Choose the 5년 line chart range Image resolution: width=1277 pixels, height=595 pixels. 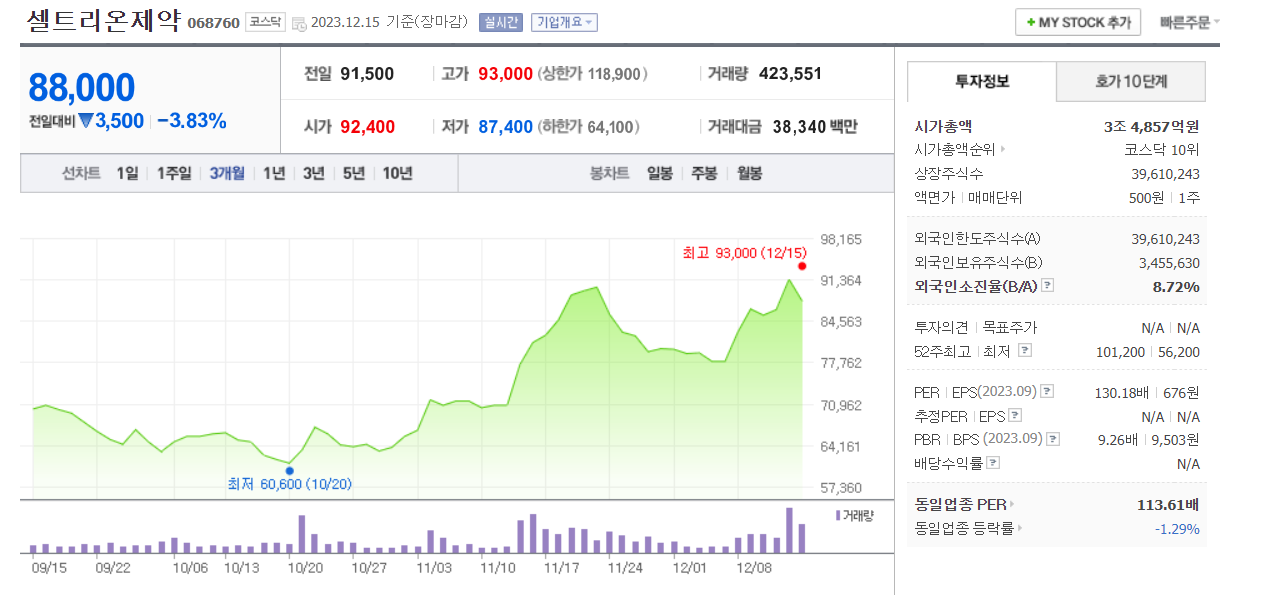click(x=354, y=173)
